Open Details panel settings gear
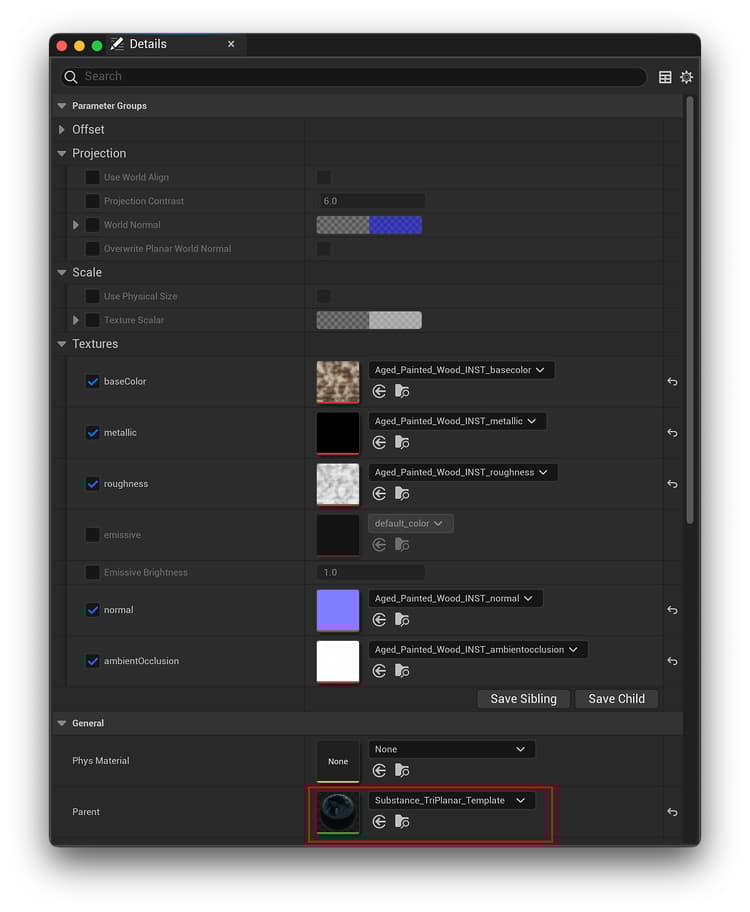Screen dimensions: 750x912 pyautogui.click(x=687, y=77)
